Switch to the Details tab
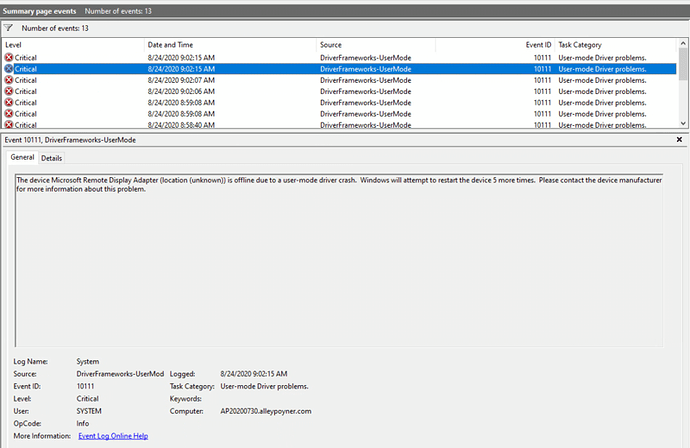The image size is (690, 448). coord(51,158)
